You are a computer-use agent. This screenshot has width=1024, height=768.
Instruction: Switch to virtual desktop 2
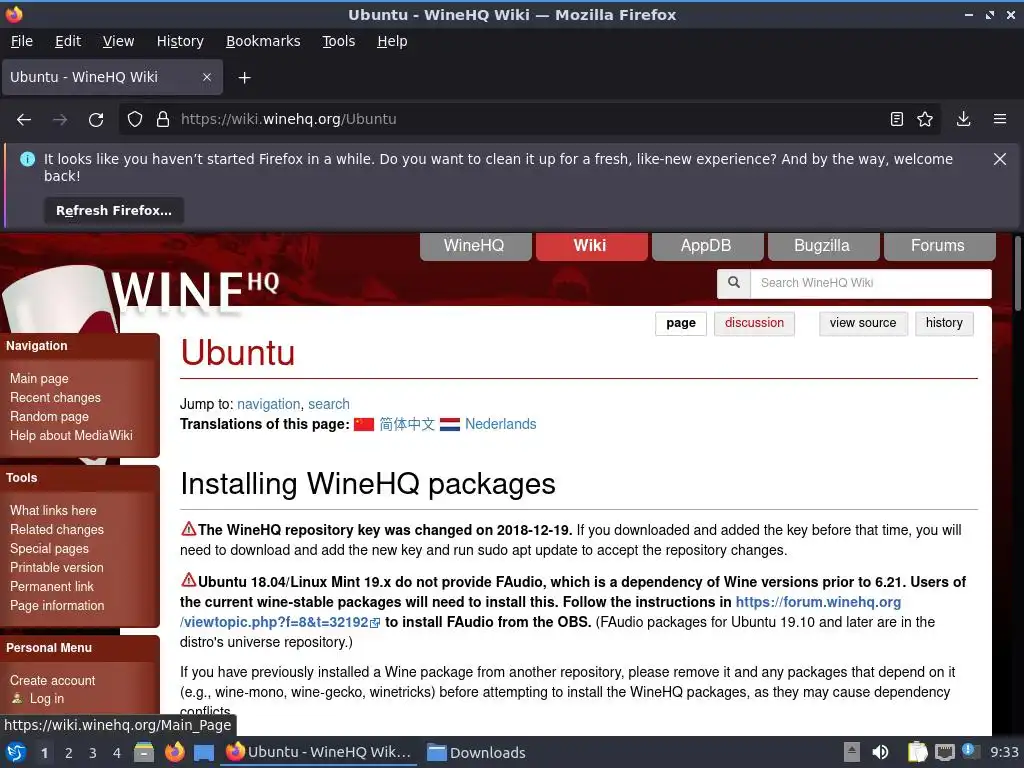point(69,753)
